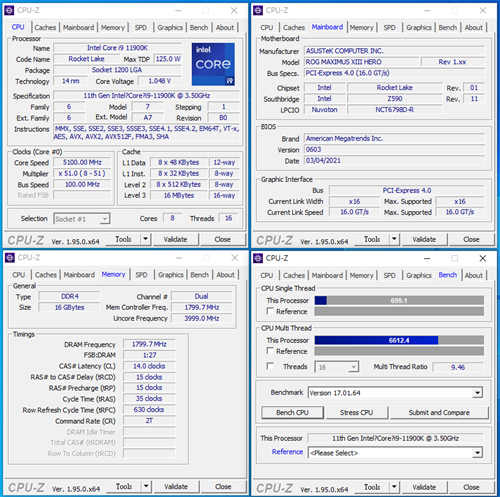500x497 pixels.
Task: Start the Stress CPU test
Action: click(x=356, y=413)
